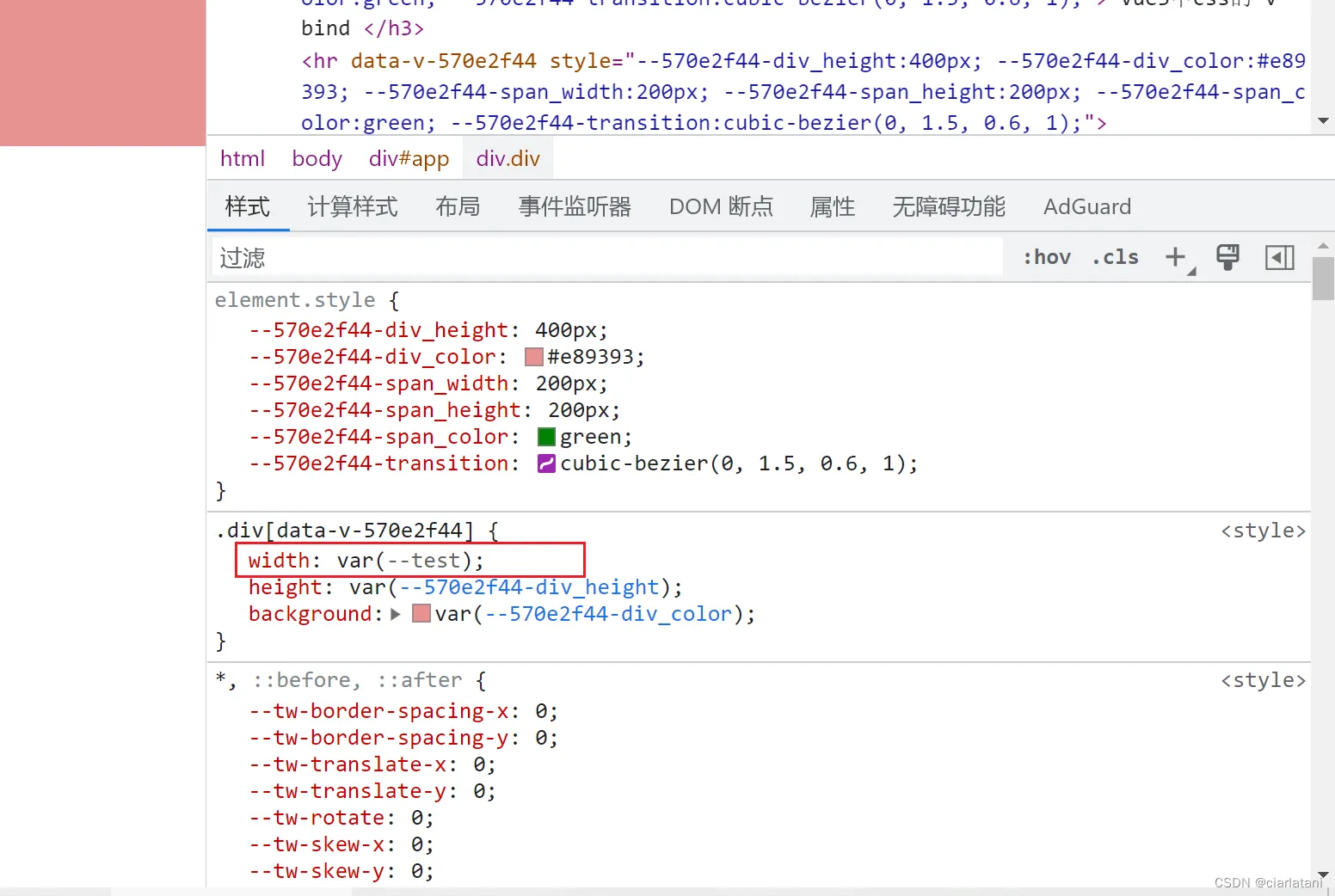
Task: Open the AdGuard tab
Action: 1086,207
